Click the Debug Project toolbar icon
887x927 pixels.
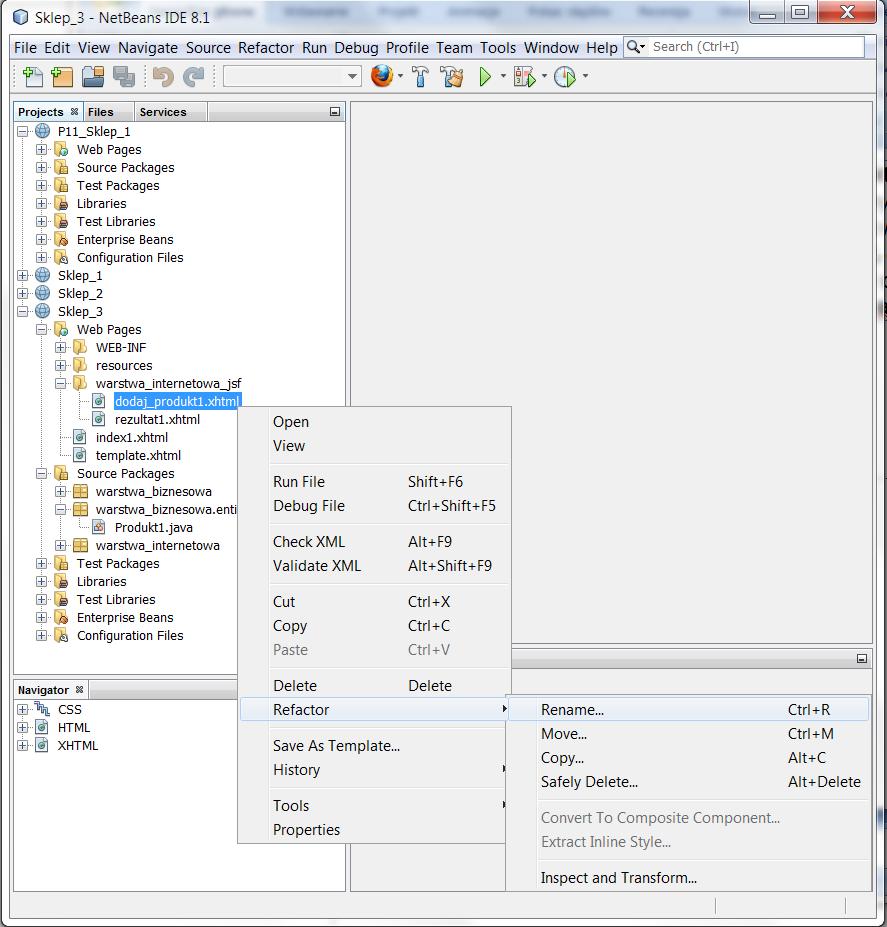[x=525, y=77]
